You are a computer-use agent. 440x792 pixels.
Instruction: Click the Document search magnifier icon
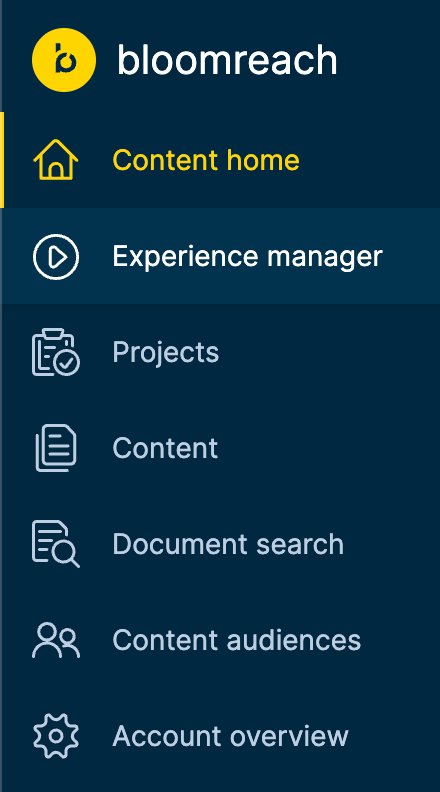56,544
